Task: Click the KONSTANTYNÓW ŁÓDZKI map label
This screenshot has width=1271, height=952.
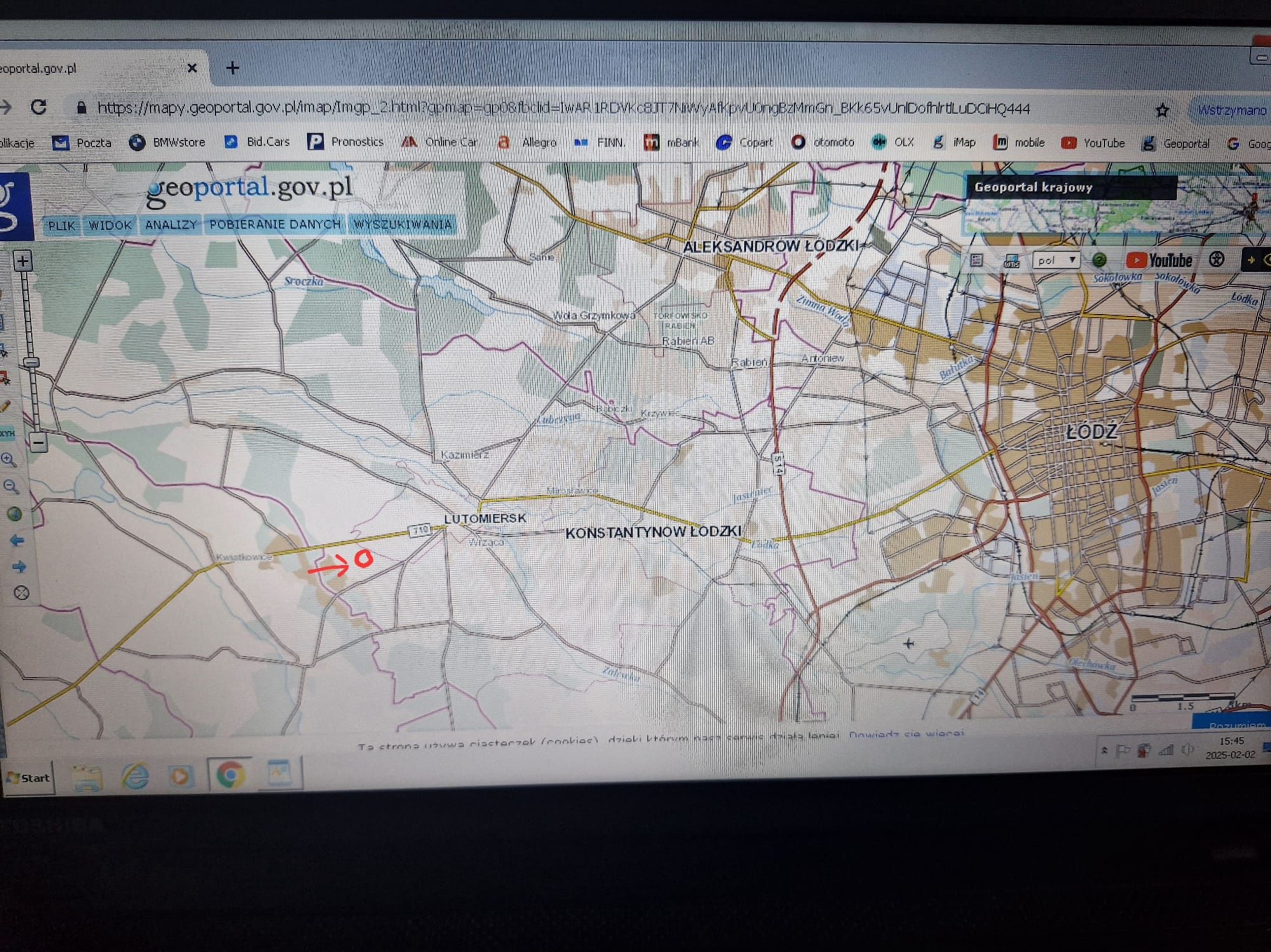Action: tap(653, 533)
